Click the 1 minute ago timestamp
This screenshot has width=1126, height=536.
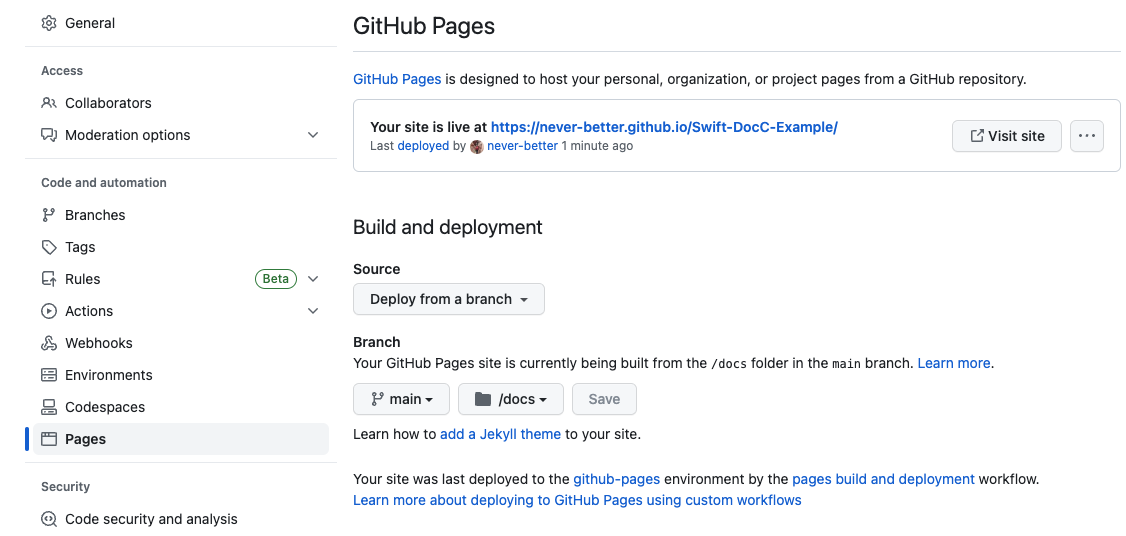tap(597, 146)
